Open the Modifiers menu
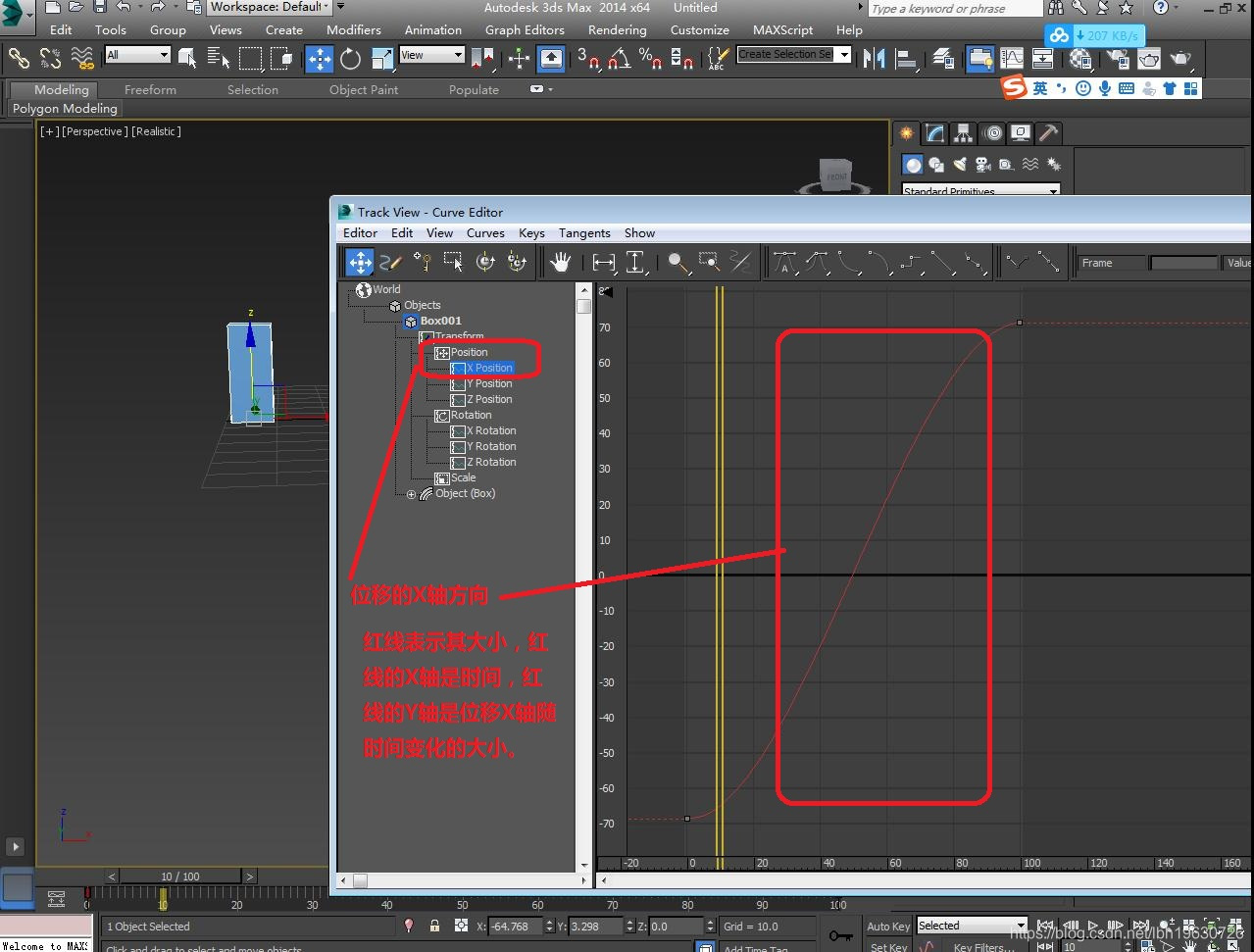The height and width of the screenshot is (952, 1254). [x=354, y=30]
